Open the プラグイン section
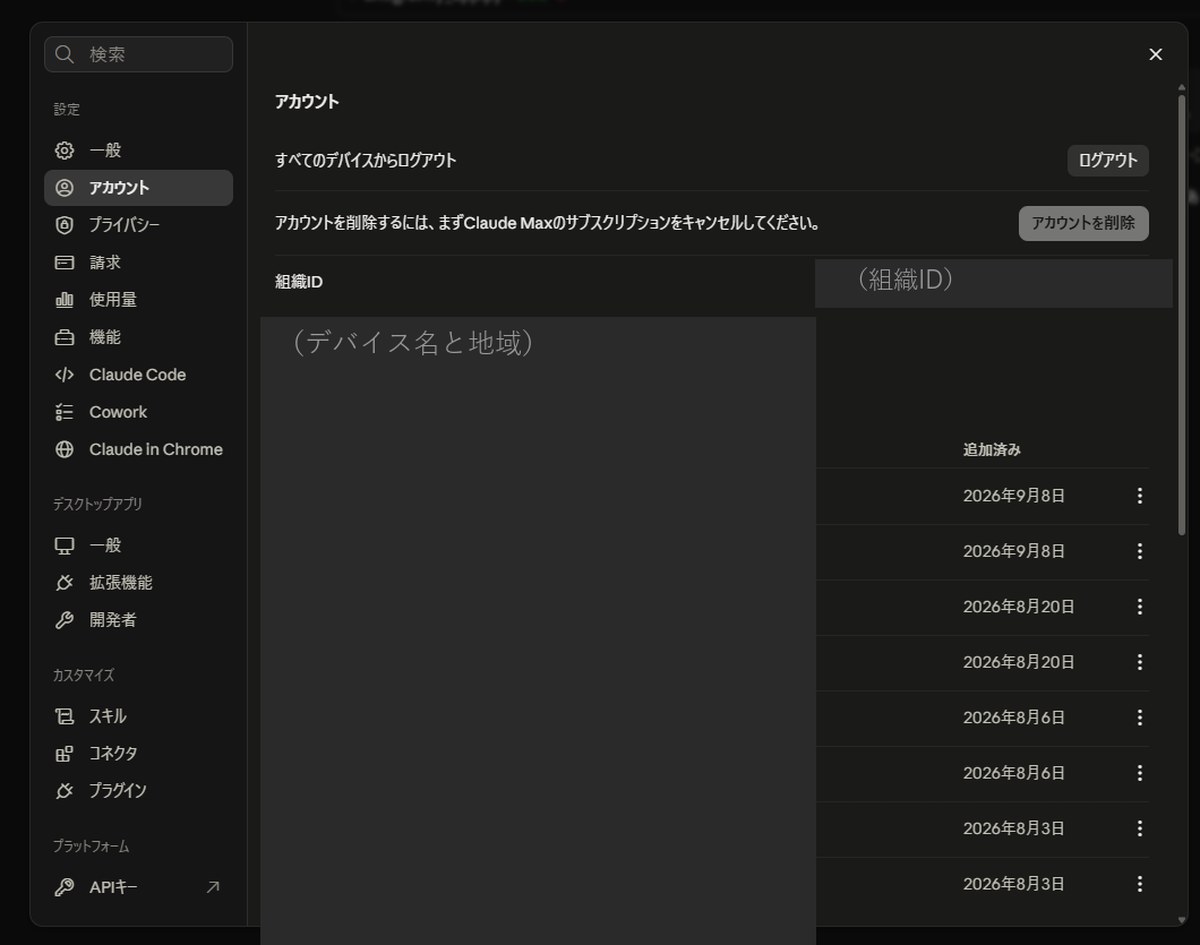 click(x=138, y=790)
